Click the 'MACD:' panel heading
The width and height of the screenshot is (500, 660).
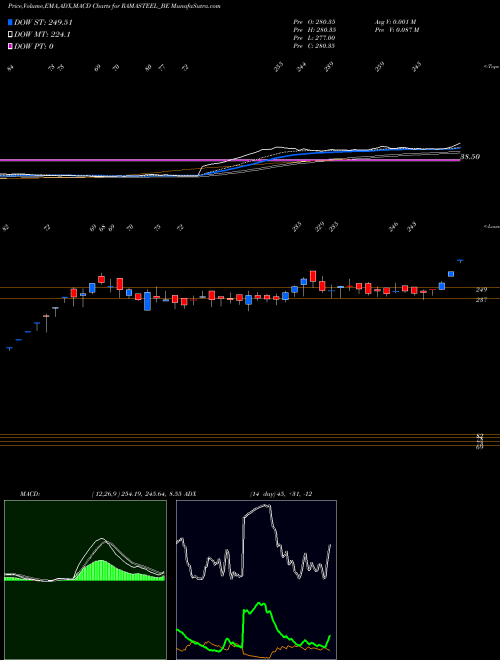point(30,494)
